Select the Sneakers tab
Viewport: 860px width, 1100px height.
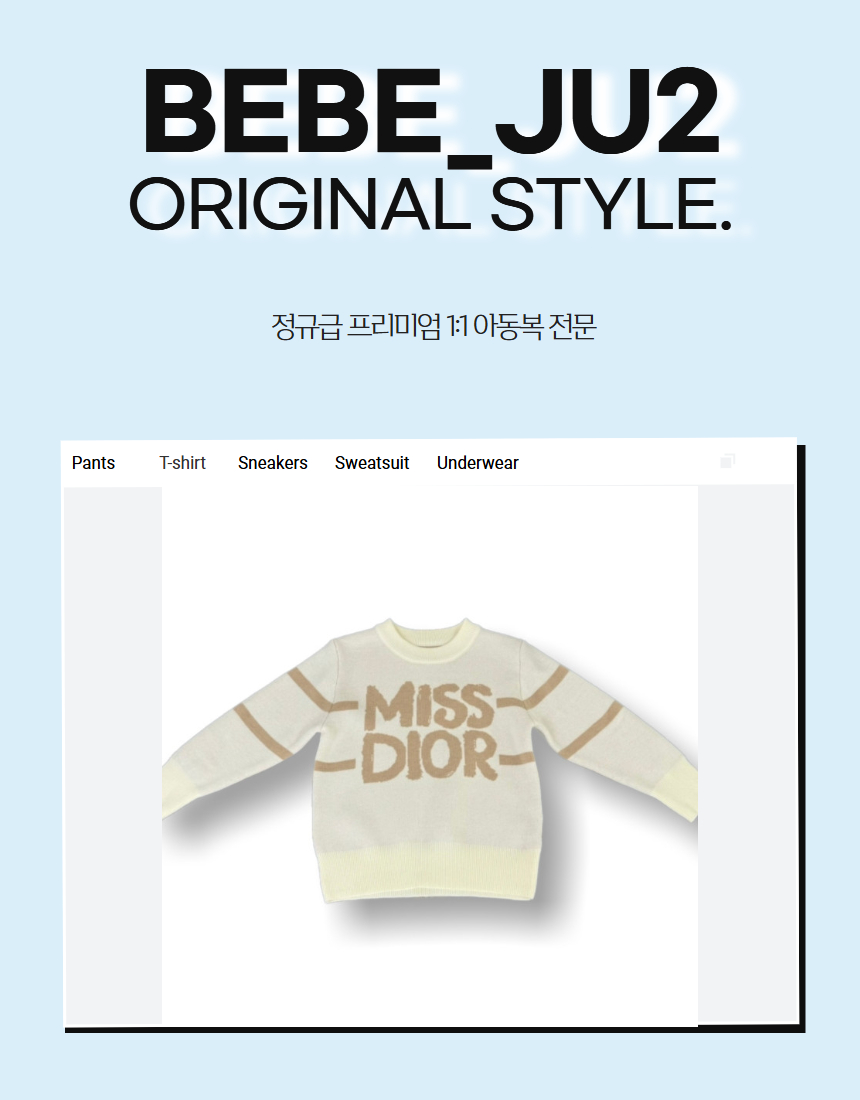(x=272, y=463)
